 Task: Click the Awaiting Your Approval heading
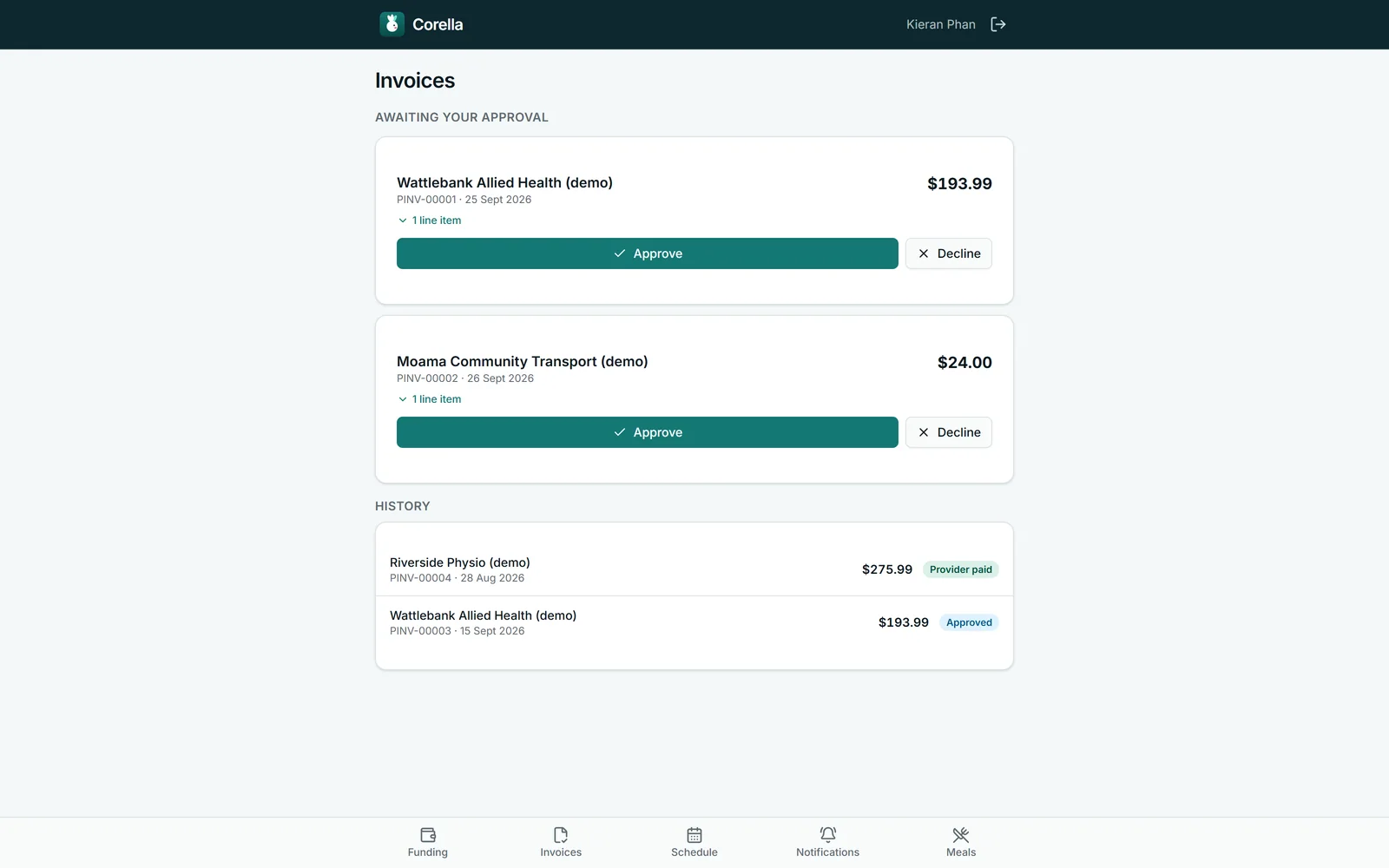pos(462,117)
